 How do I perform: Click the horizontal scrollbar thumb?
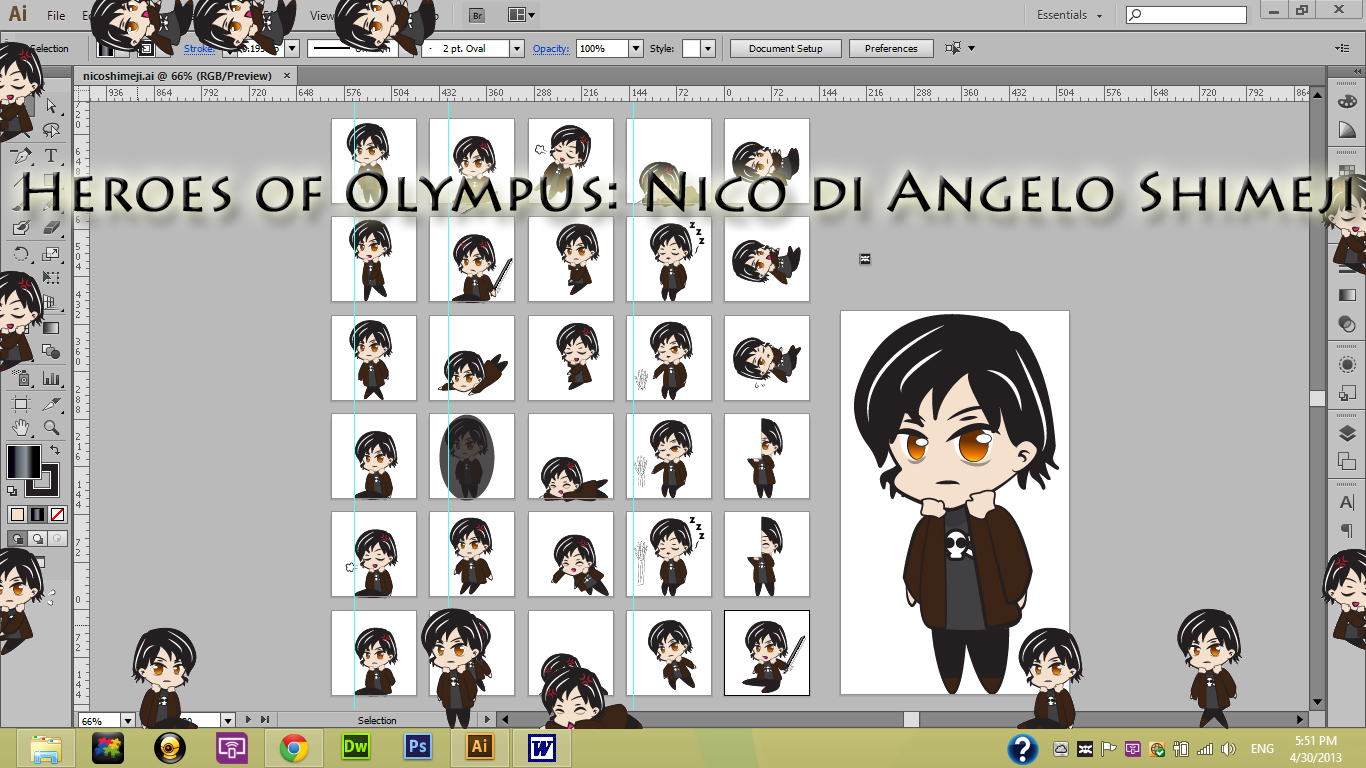click(911, 719)
